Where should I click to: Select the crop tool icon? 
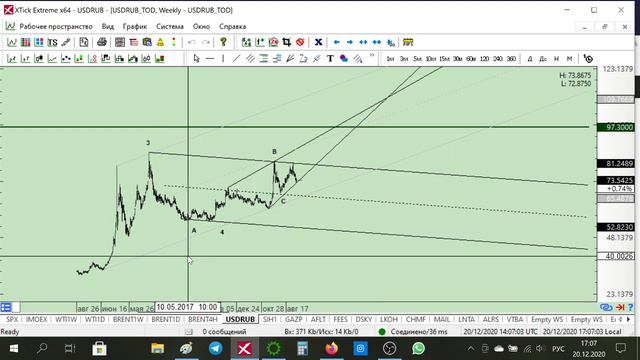tap(287, 42)
